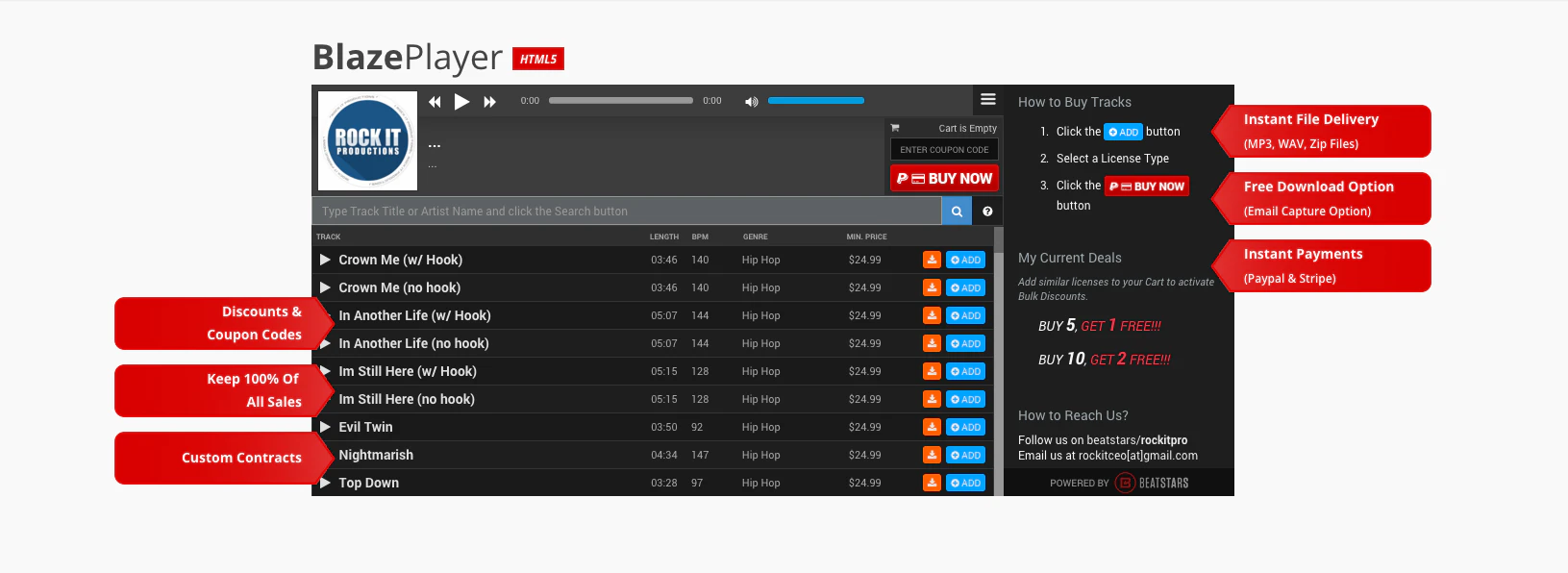Click the Instant Payments callout
1568x573 pixels.
1322,266
